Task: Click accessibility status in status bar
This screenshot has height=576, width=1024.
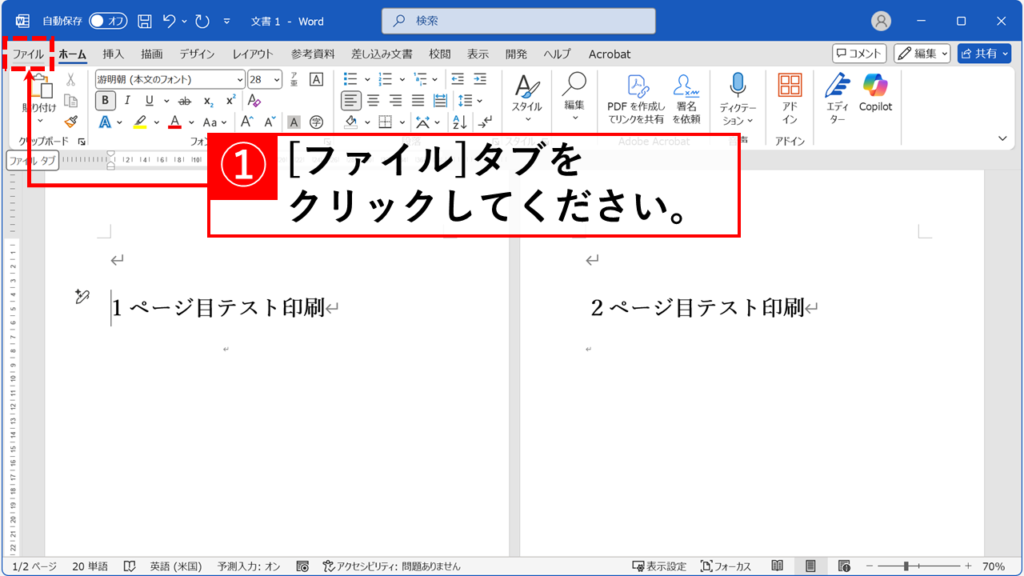Action: (x=391, y=566)
